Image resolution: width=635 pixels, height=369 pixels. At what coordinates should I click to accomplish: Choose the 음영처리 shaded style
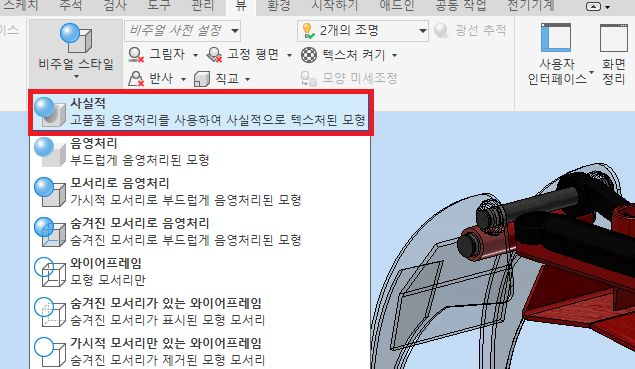click(200, 152)
